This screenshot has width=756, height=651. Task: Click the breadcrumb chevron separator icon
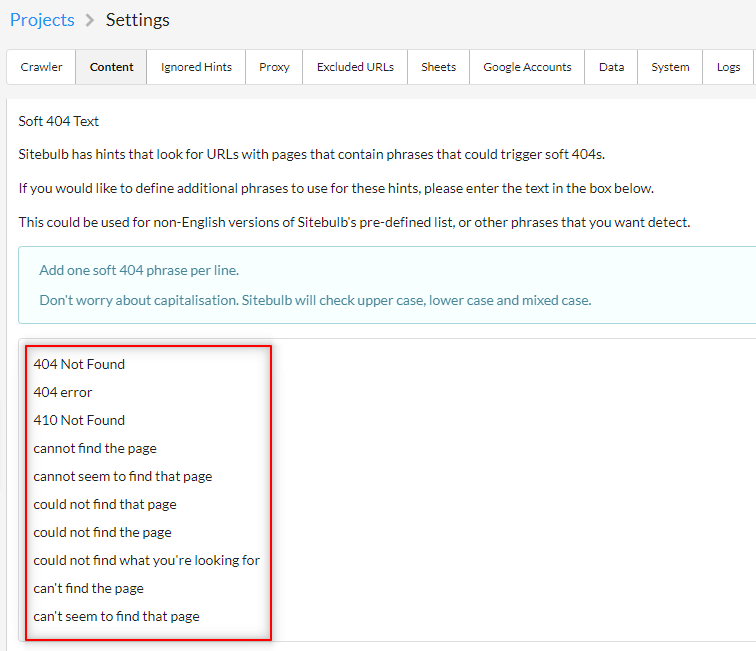click(90, 20)
